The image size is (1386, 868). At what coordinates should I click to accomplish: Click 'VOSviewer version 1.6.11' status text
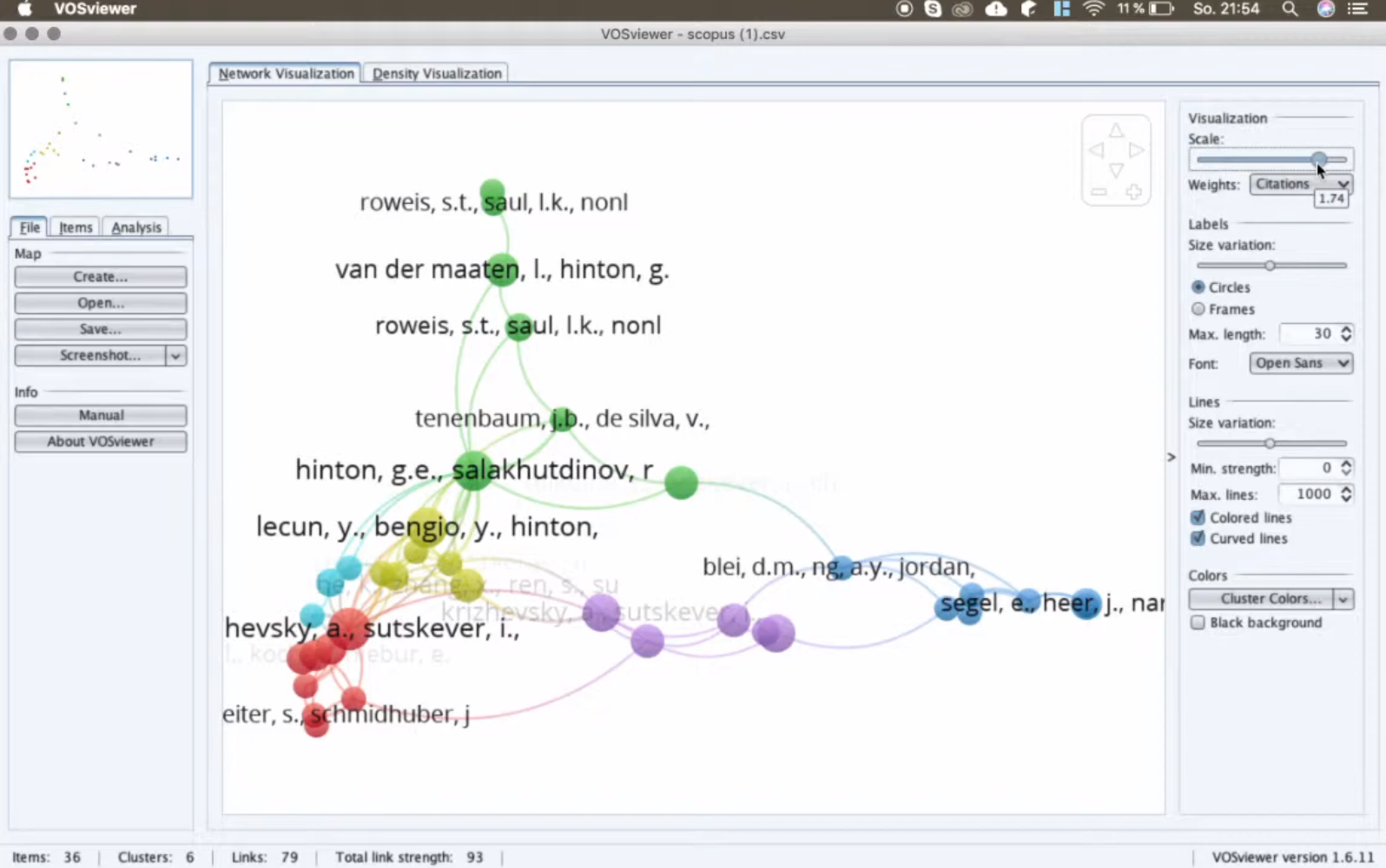(x=1292, y=858)
